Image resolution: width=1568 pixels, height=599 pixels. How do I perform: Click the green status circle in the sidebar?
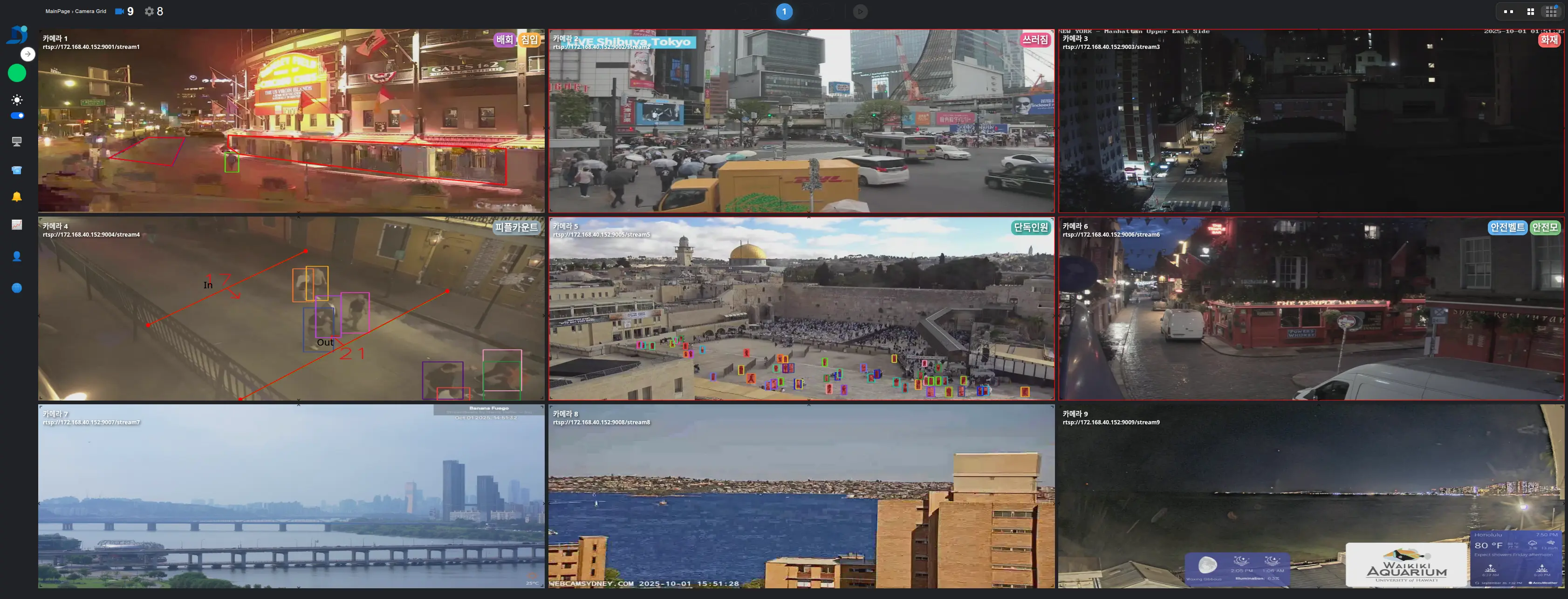17,73
